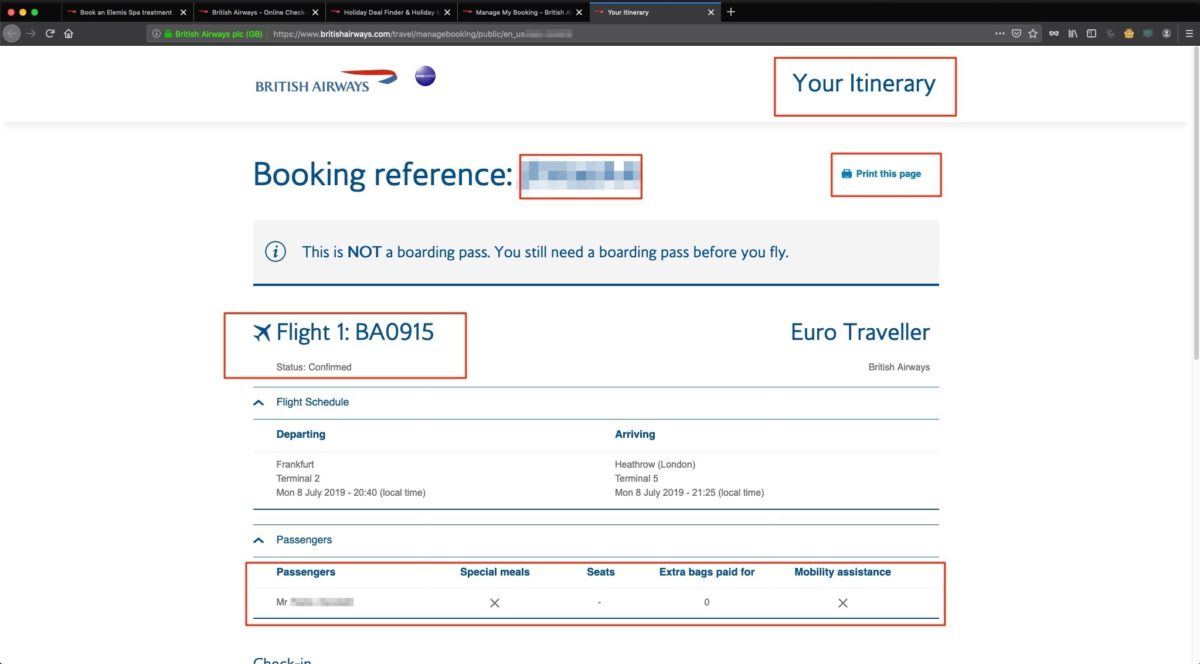Open page actions via the ellipsis icon
This screenshot has width=1200, height=664.
1000,33
